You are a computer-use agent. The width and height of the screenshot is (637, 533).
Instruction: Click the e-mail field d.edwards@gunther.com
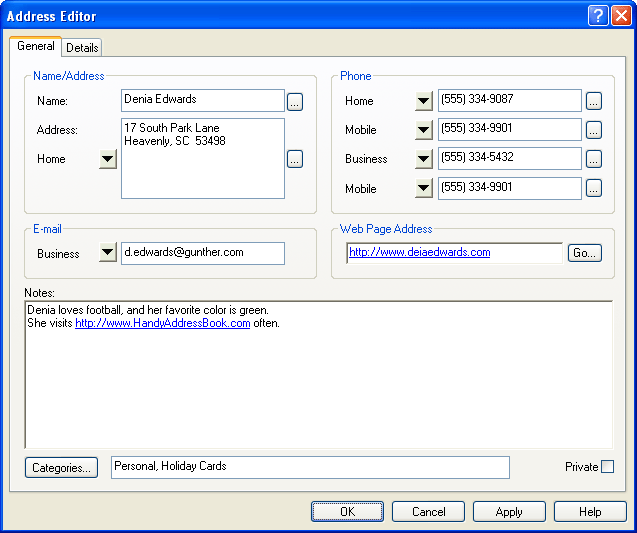click(203, 254)
